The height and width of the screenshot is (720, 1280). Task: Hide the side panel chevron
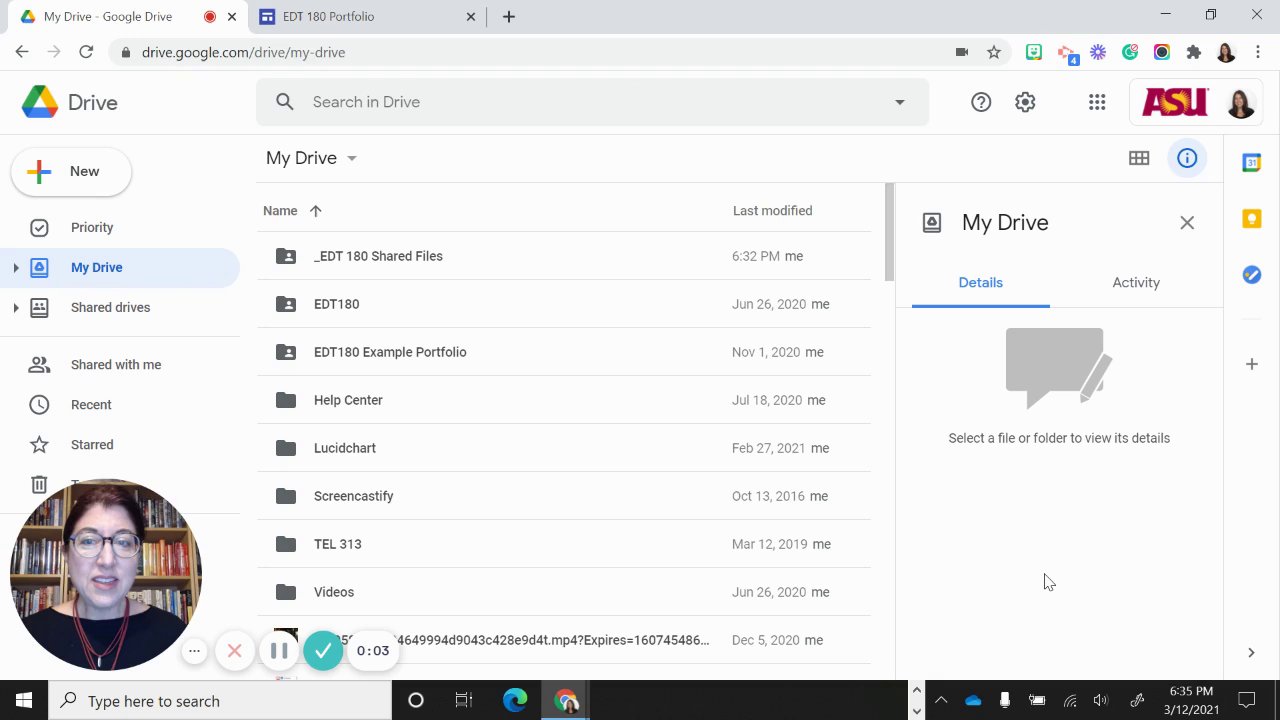point(1251,652)
